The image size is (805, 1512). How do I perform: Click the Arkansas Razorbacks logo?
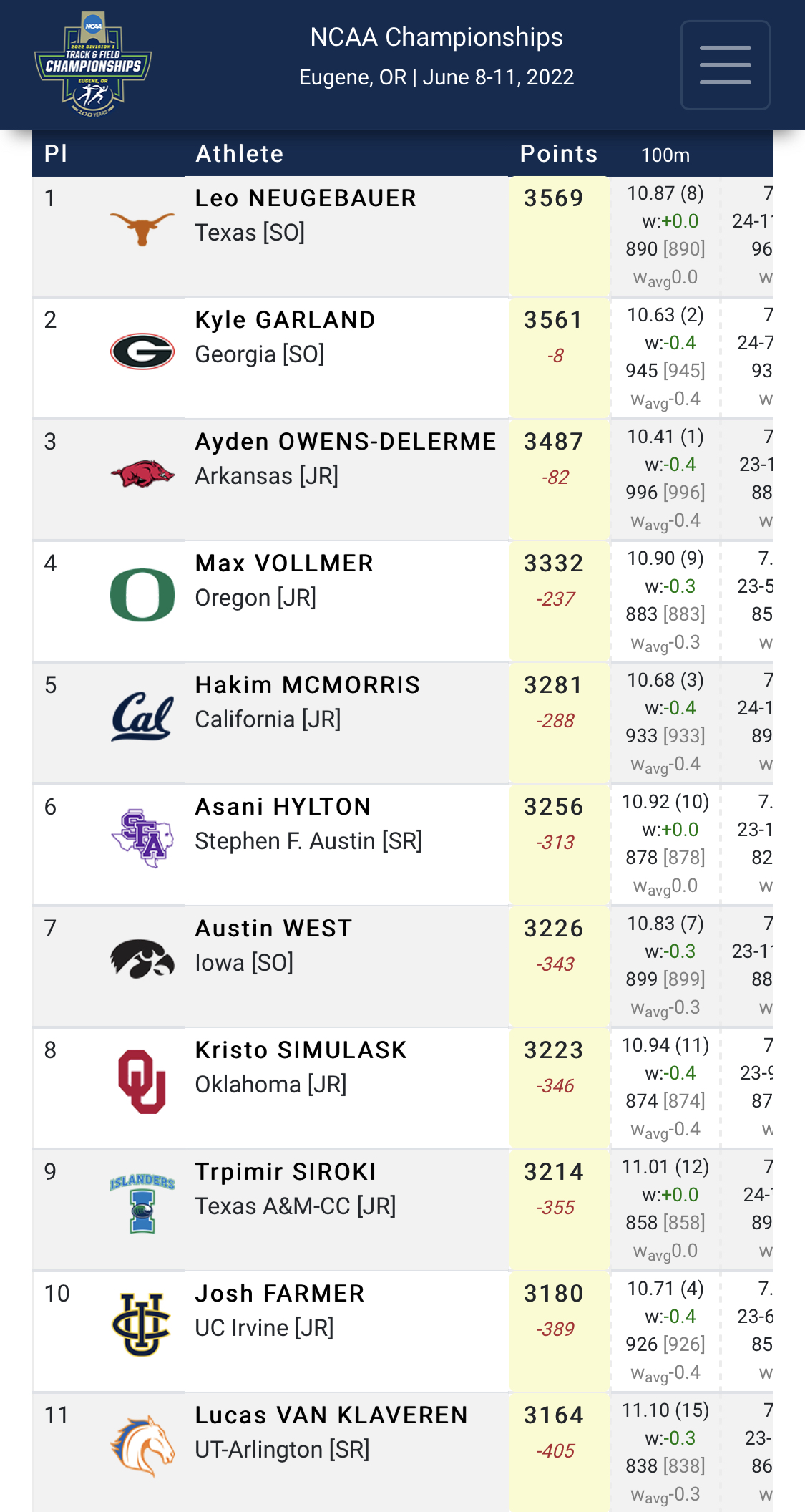coord(142,473)
